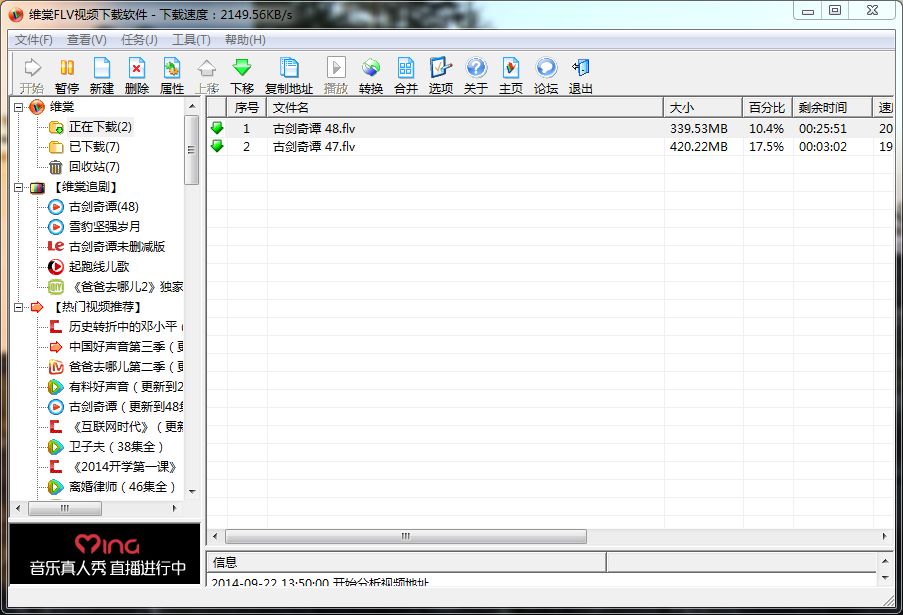This screenshot has width=903, height=615.
Task: Collapse the 【热门视频推荐】 tree section
Action: (19, 307)
